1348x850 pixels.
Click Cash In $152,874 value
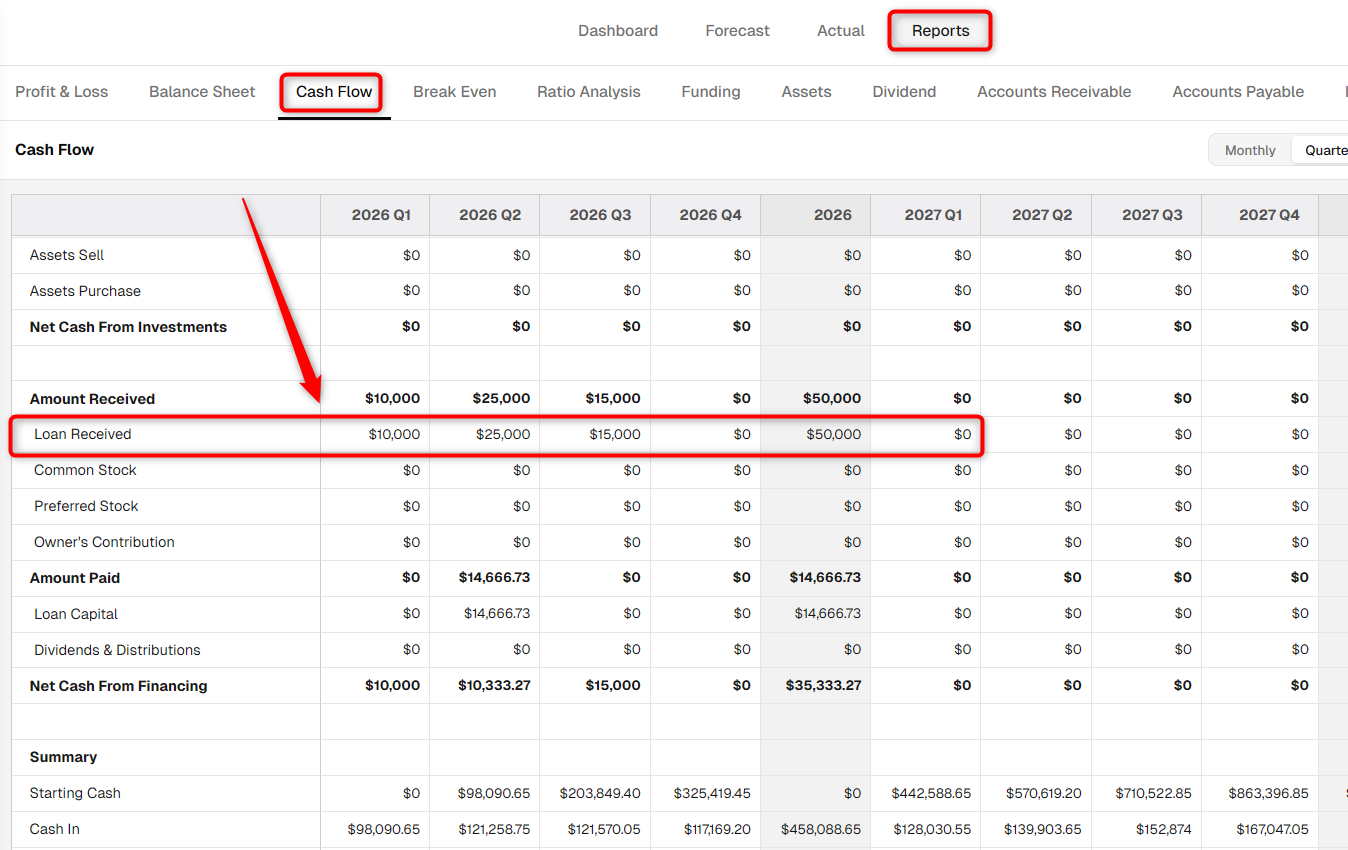[1165, 829]
